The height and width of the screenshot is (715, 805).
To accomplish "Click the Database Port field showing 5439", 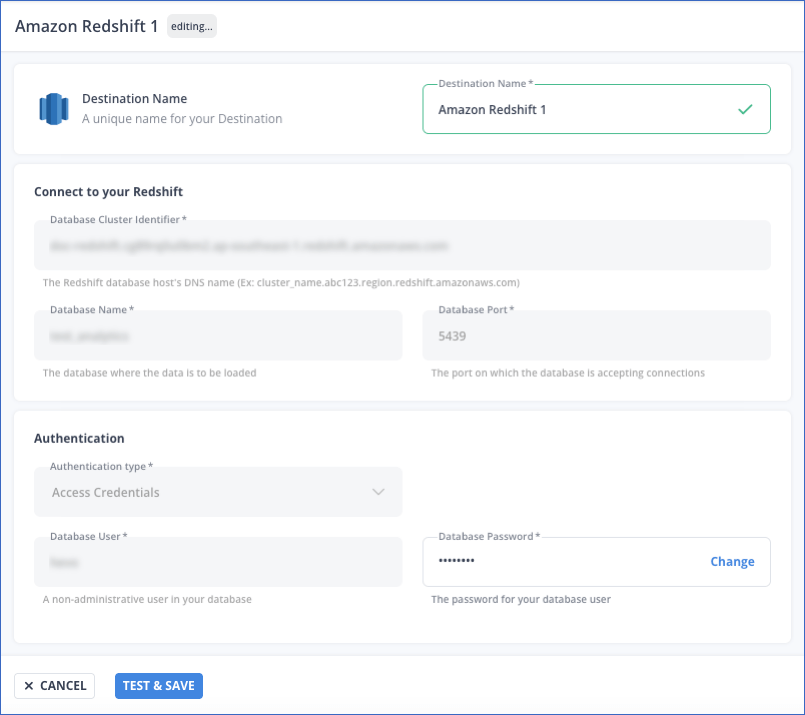I will [x=596, y=335].
